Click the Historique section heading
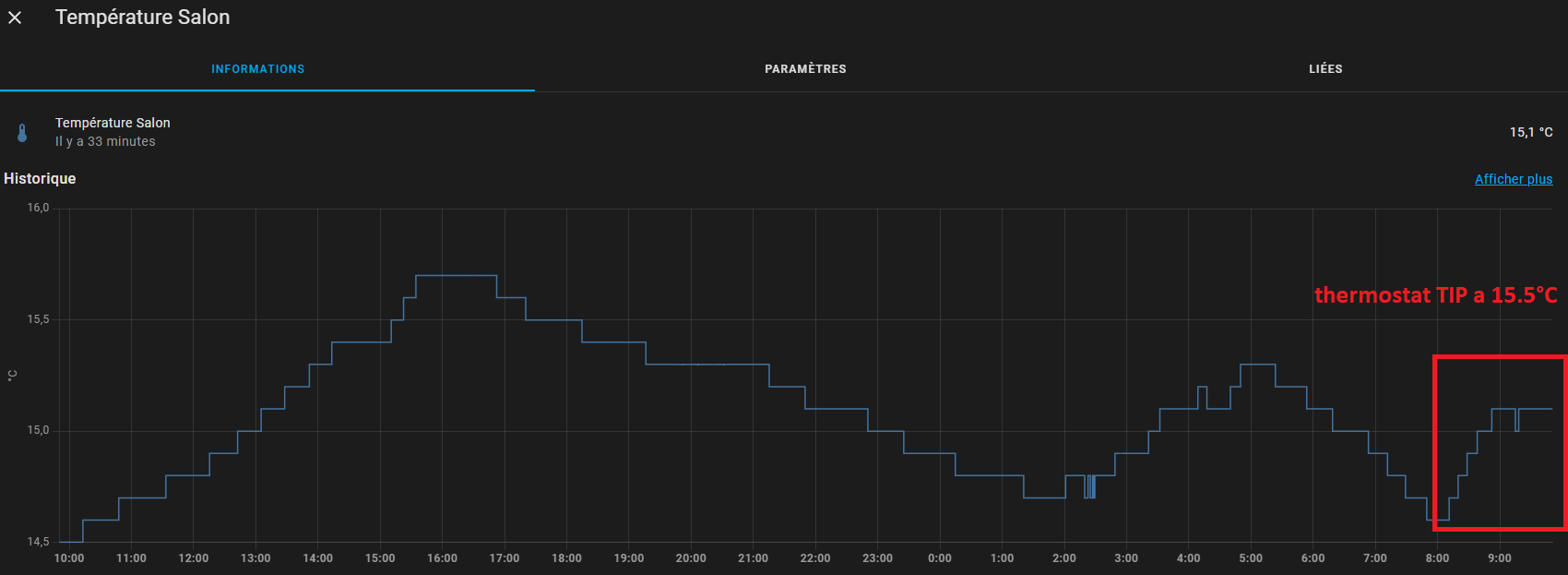Viewport: 1568px width, 575px height. pos(40,178)
